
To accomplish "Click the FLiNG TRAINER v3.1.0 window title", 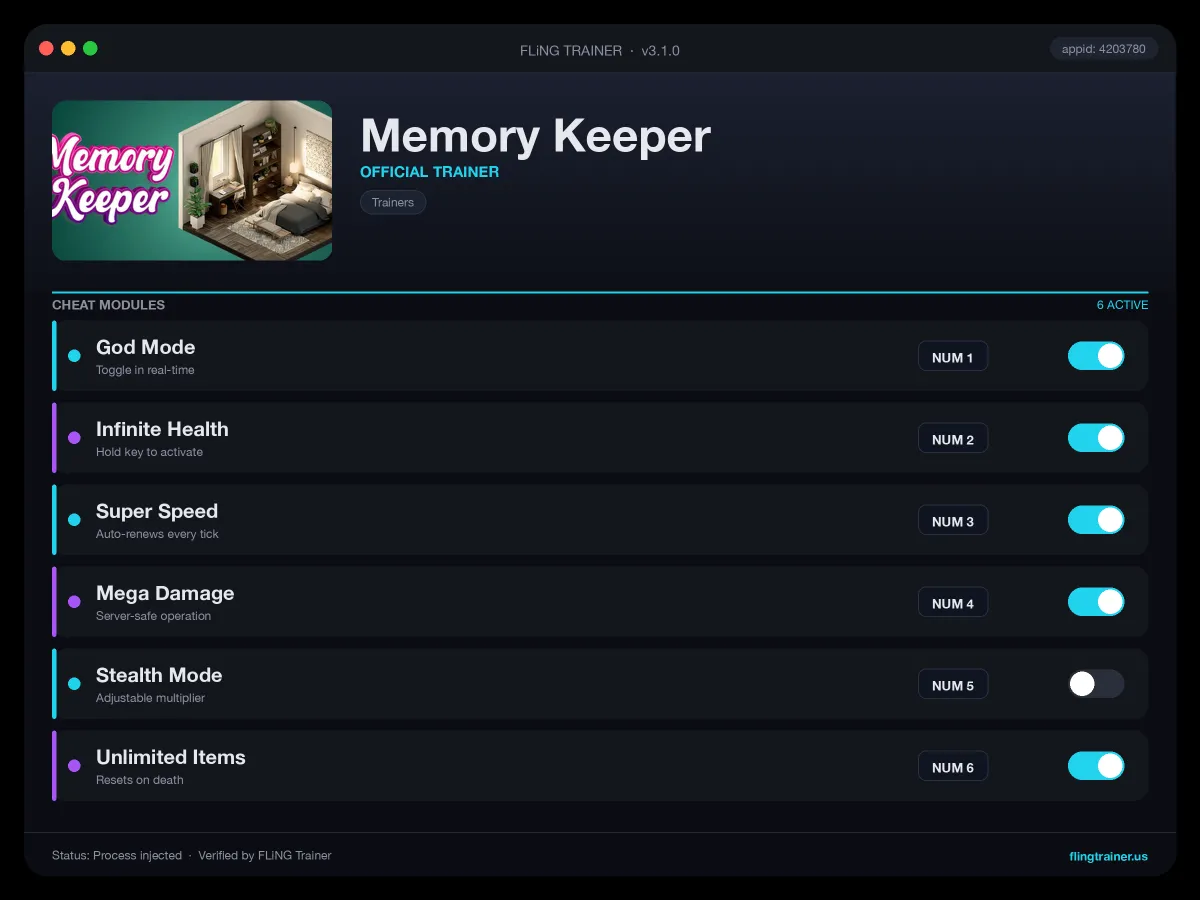I will click(x=600, y=50).
